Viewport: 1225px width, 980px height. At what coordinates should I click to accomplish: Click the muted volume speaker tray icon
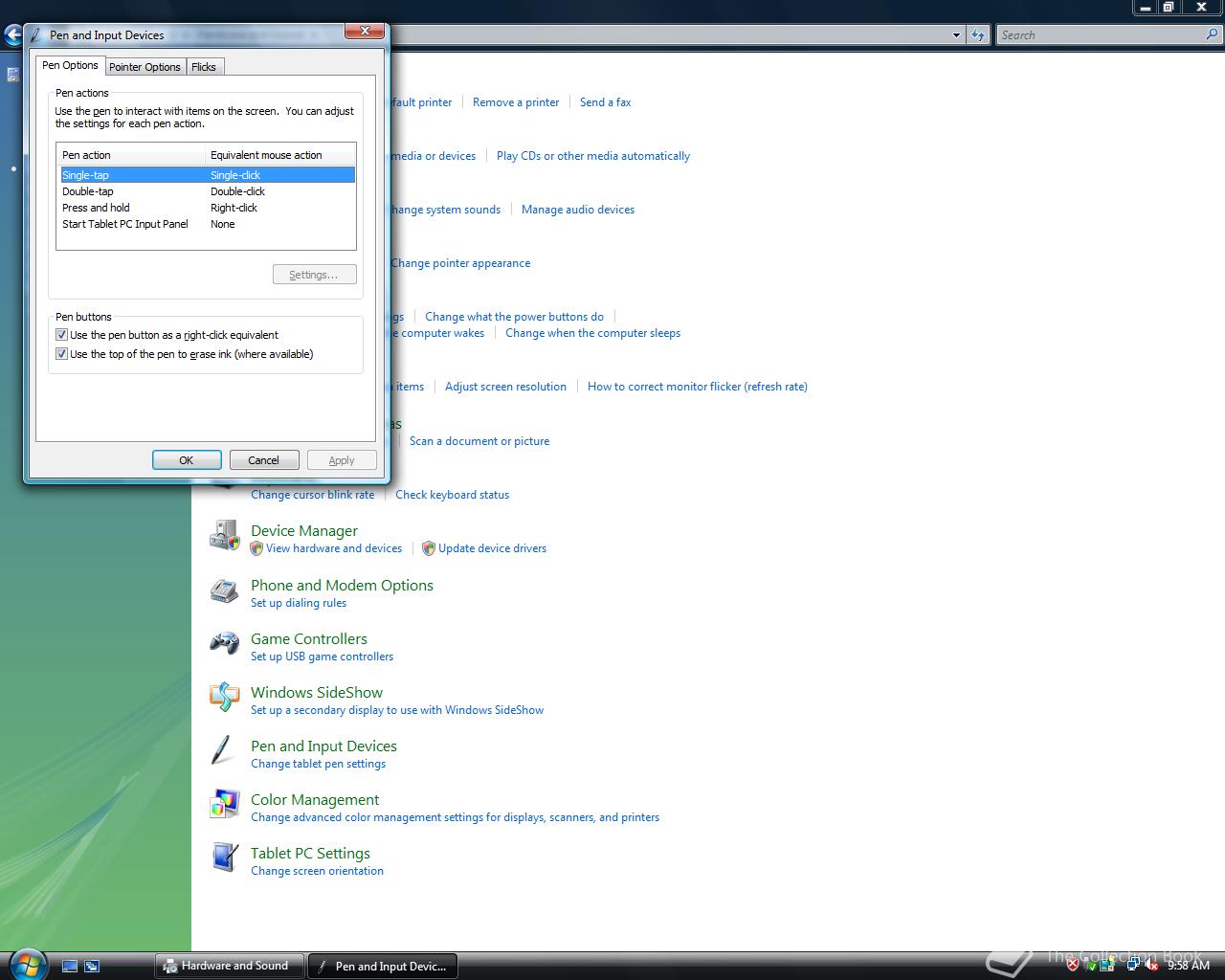click(x=1151, y=966)
